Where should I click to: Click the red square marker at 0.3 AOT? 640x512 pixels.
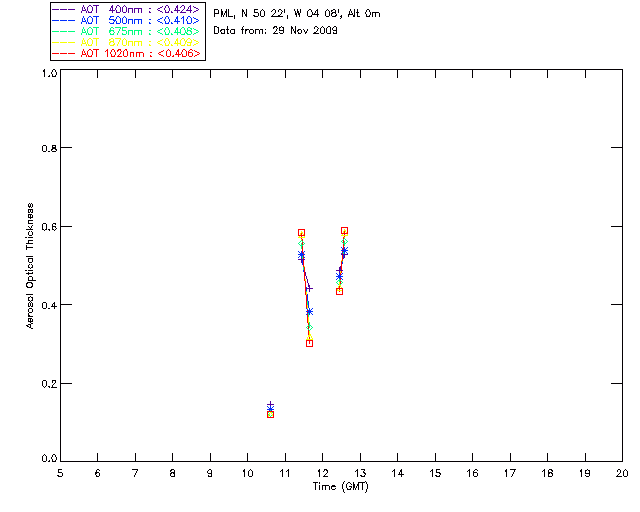(x=309, y=343)
